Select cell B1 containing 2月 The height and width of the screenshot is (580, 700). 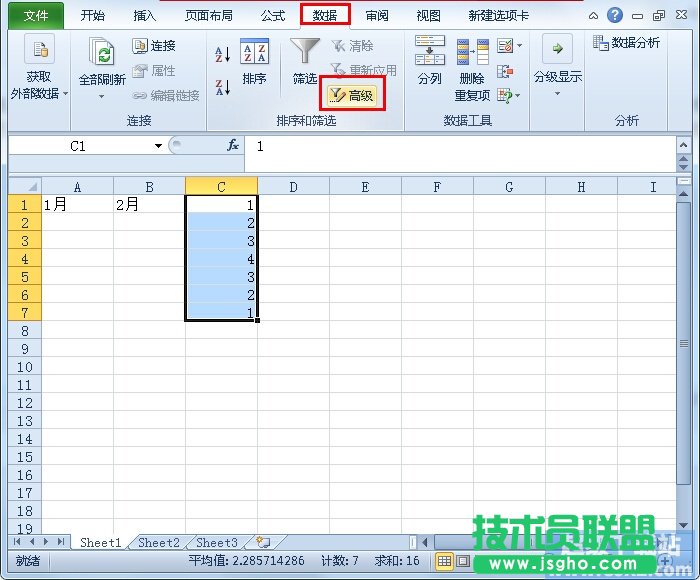149,204
